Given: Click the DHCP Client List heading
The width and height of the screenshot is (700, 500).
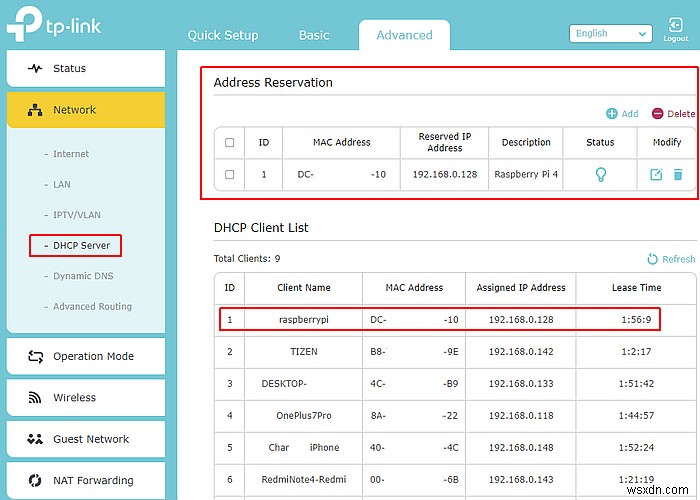Looking at the screenshot, I should coord(261,228).
